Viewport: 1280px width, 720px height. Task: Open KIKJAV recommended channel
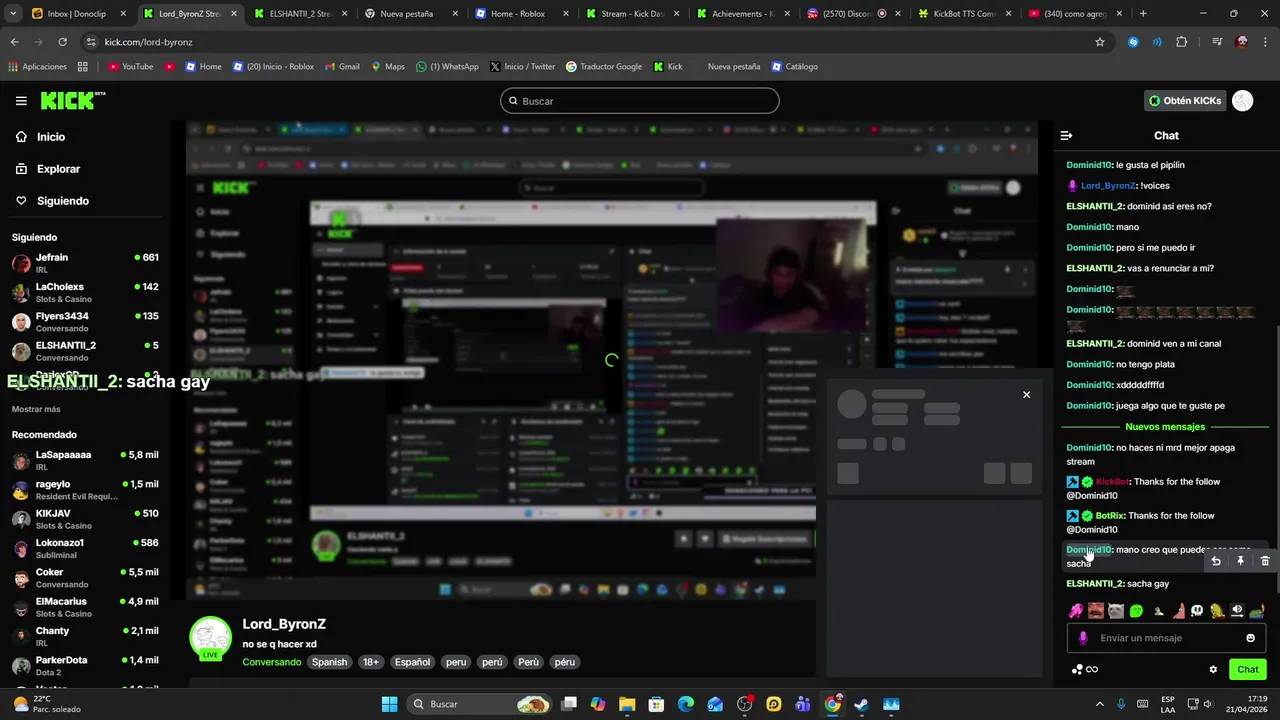85,519
